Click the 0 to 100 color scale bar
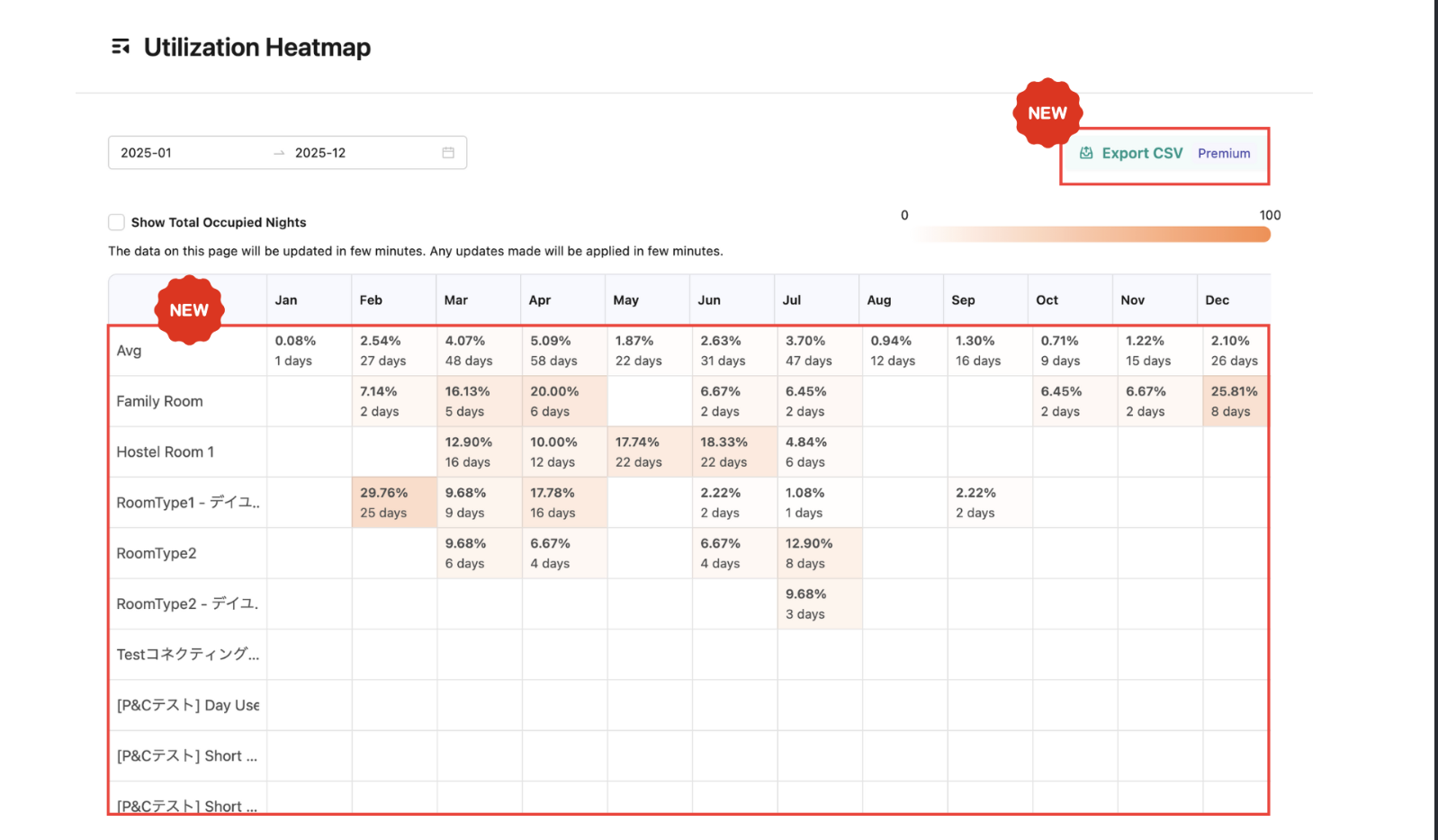Image resolution: width=1438 pixels, height=840 pixels. (x=1093, y=234)
